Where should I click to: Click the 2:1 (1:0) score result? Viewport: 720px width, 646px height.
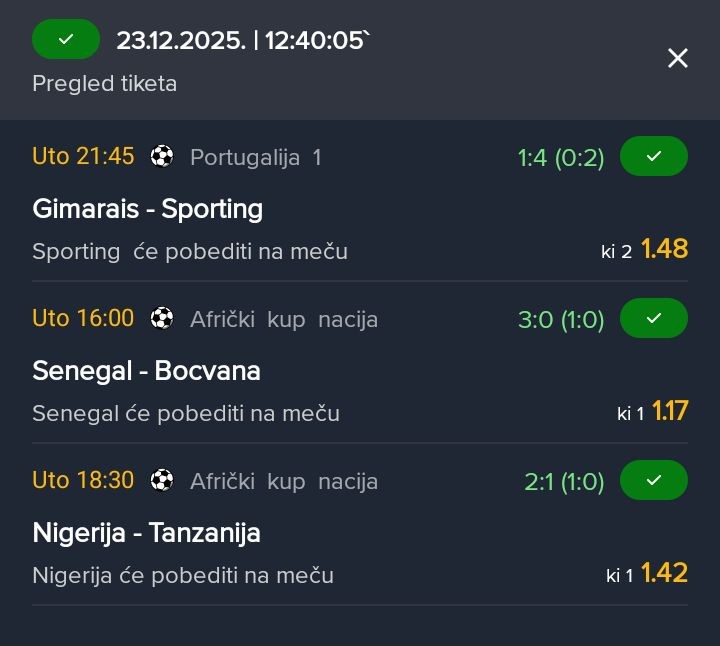click(564, 482)
